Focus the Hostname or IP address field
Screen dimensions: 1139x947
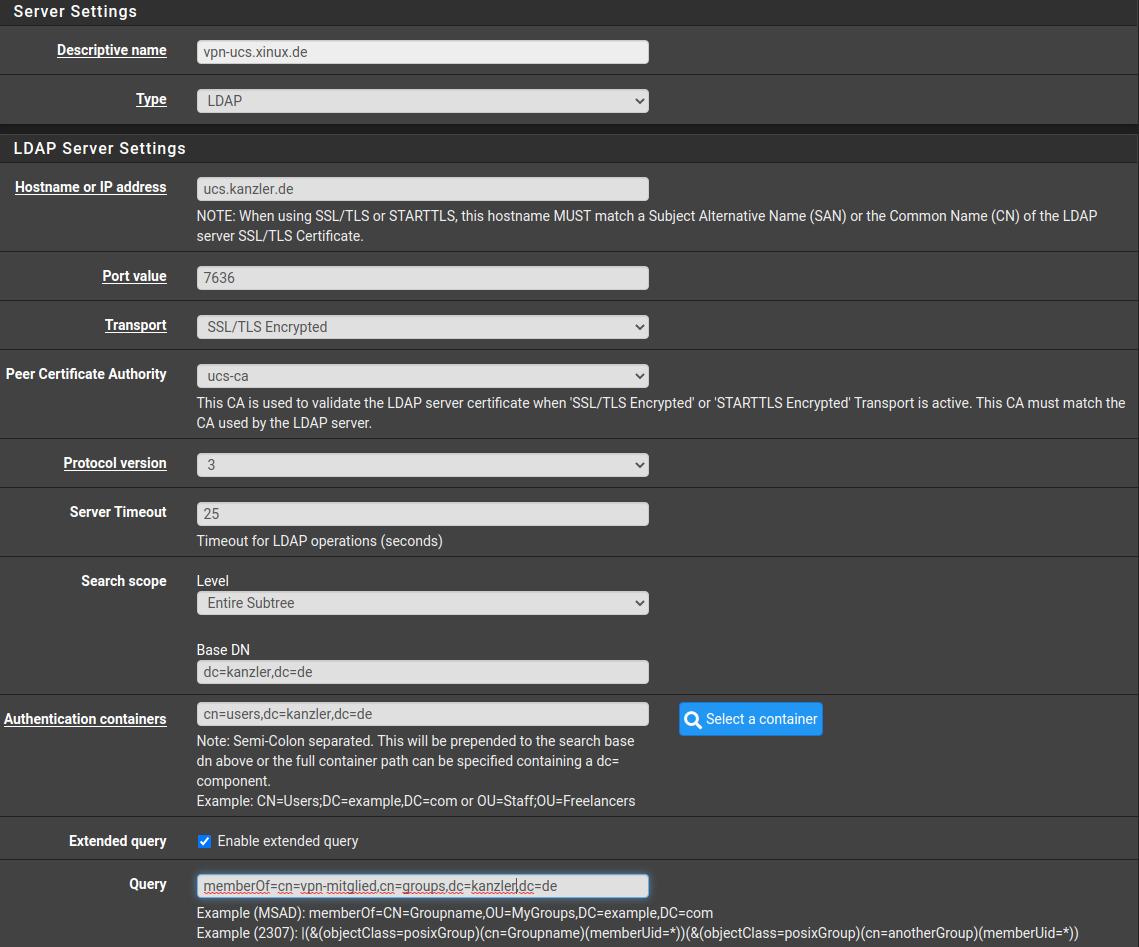[422, 189]
